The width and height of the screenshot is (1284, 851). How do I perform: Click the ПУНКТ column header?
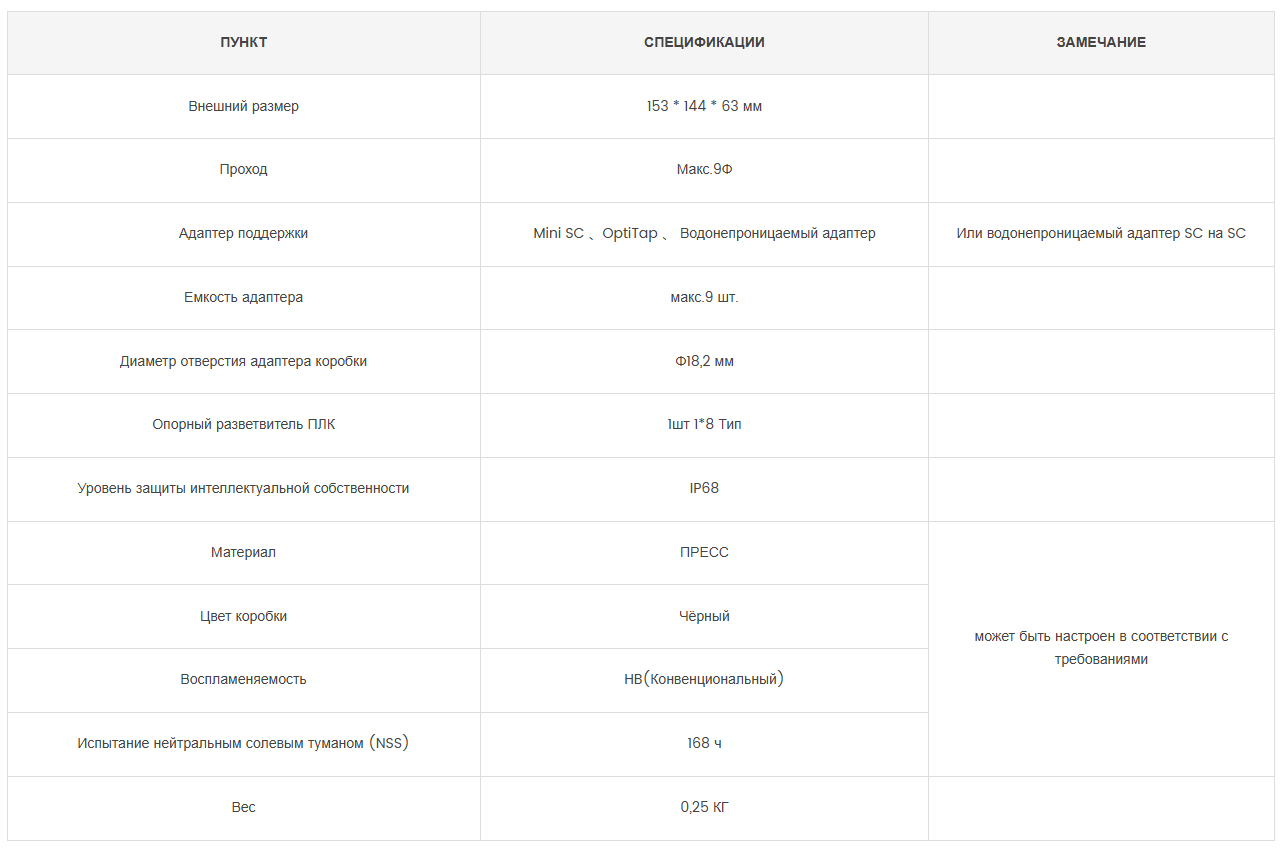[244, 42]
